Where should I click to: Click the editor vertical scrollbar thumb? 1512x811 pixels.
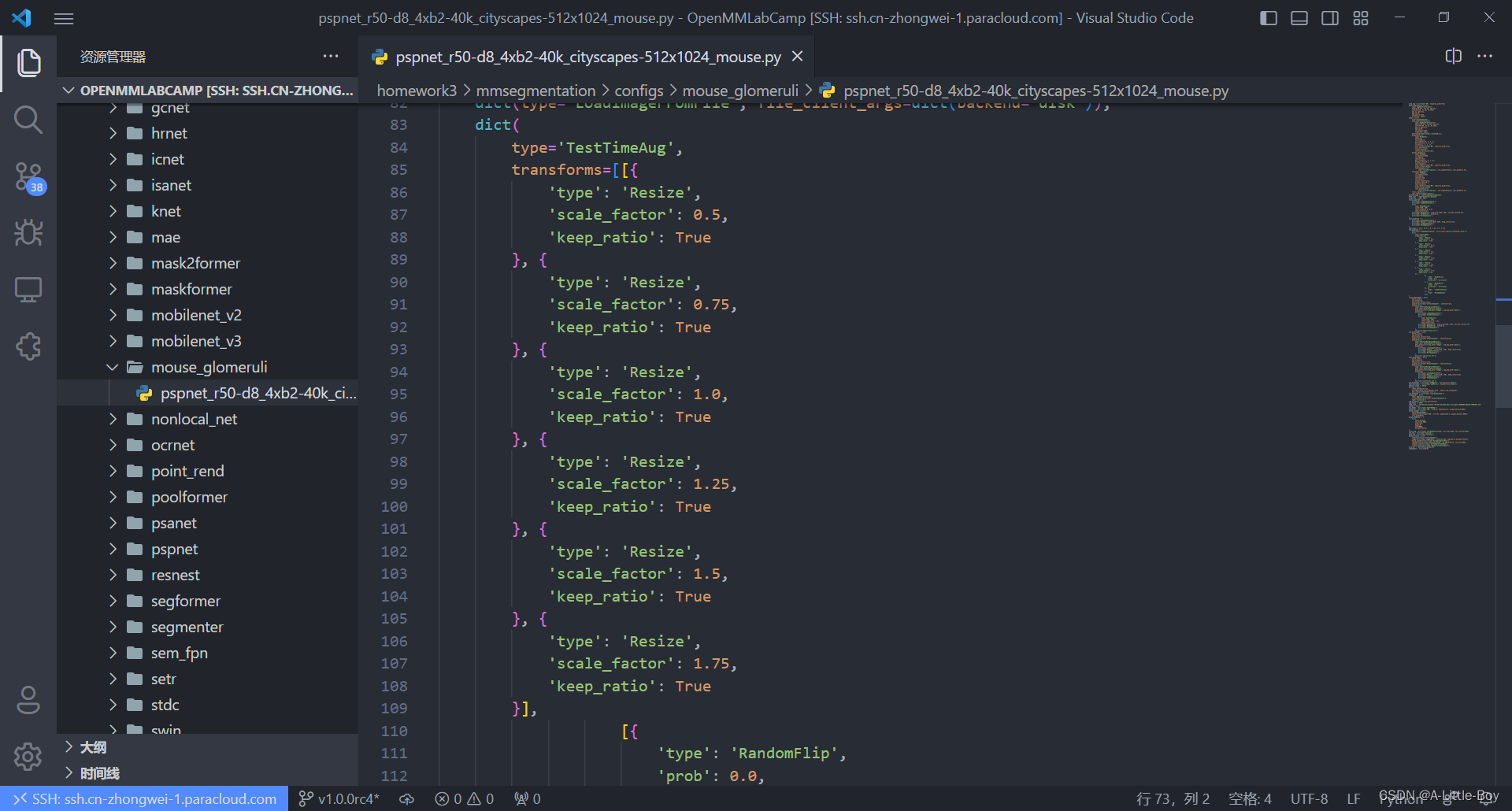1503,365
